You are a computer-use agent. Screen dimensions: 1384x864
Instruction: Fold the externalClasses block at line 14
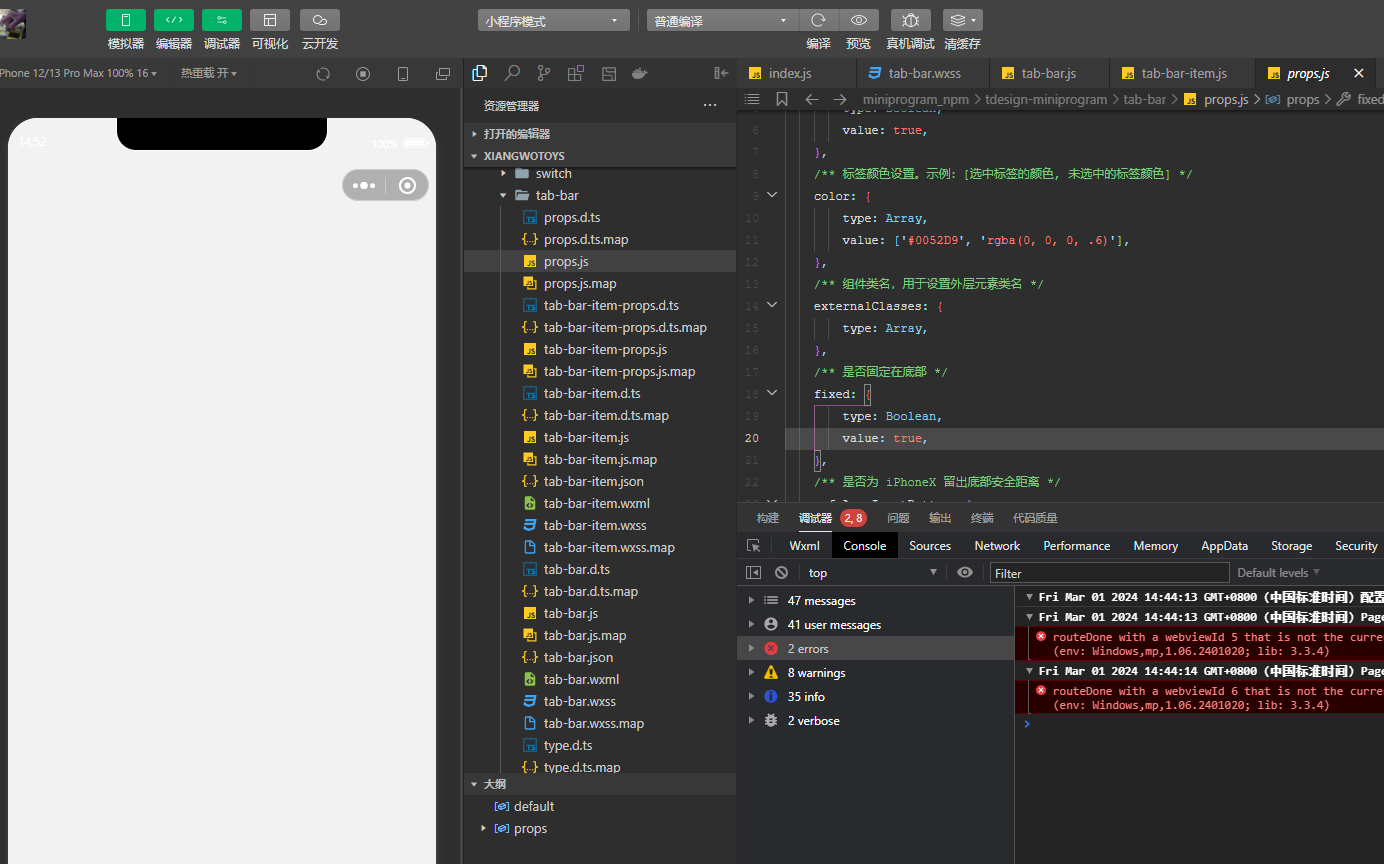[x=772, y=305]
